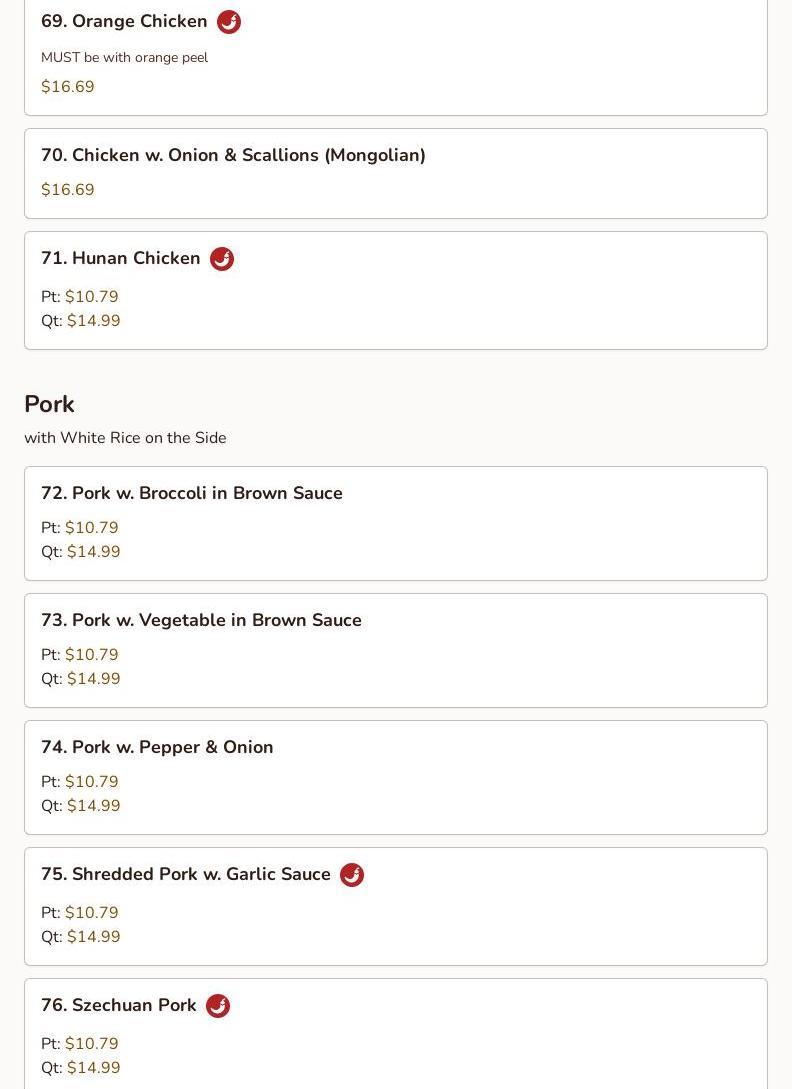Screen dimensions: 792x1089
Task: Select 72. Pork w. Broccoli in Brown Sauce
Action: coord(191,493)
